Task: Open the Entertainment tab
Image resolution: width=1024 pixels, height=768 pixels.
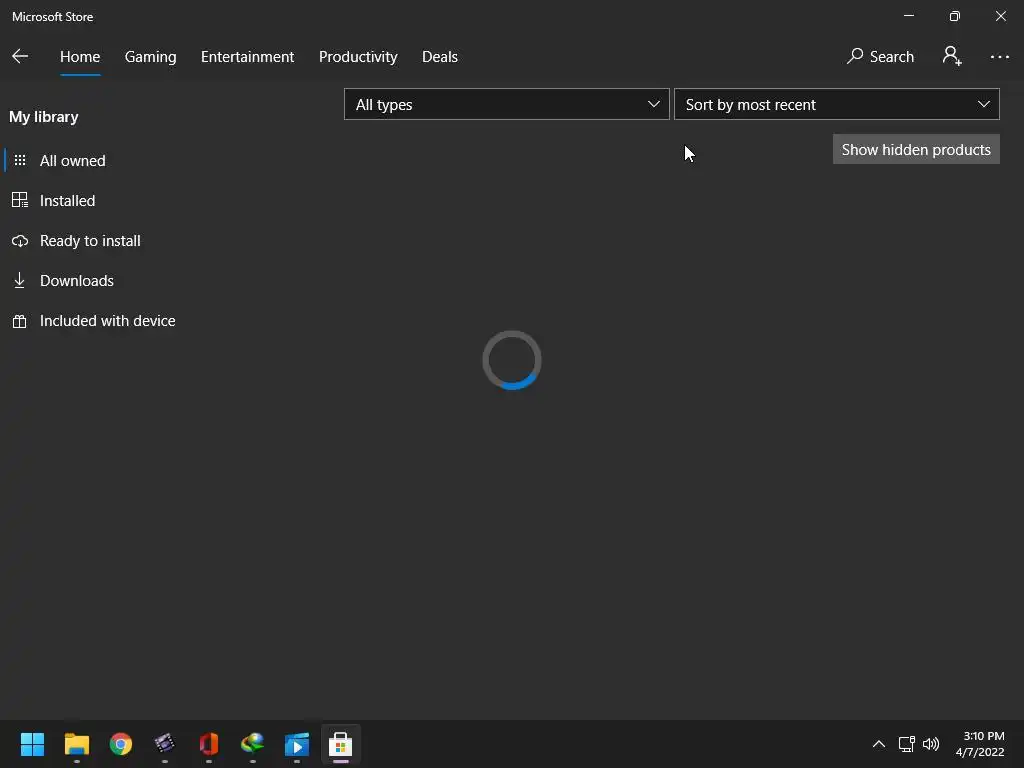Action: tap(248, 57)
